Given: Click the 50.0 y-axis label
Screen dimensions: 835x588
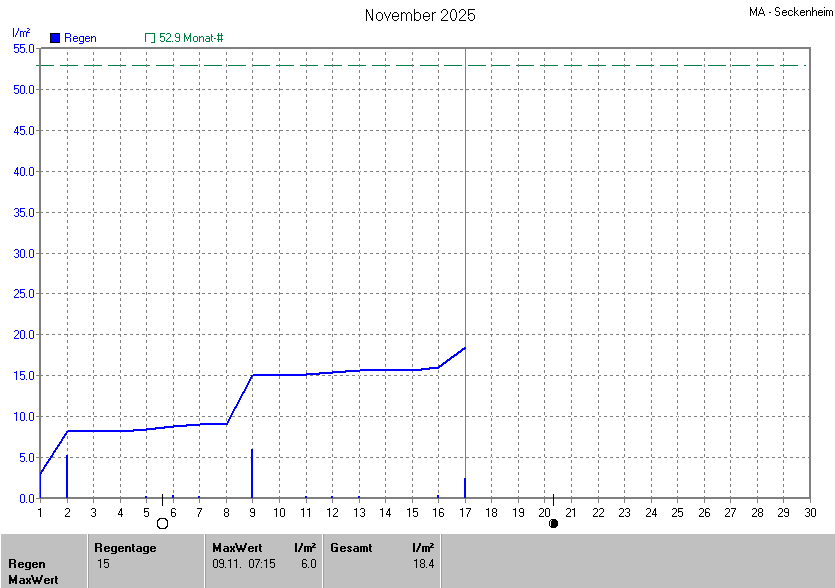Looking at the screenshot, I should pos(23,90).
